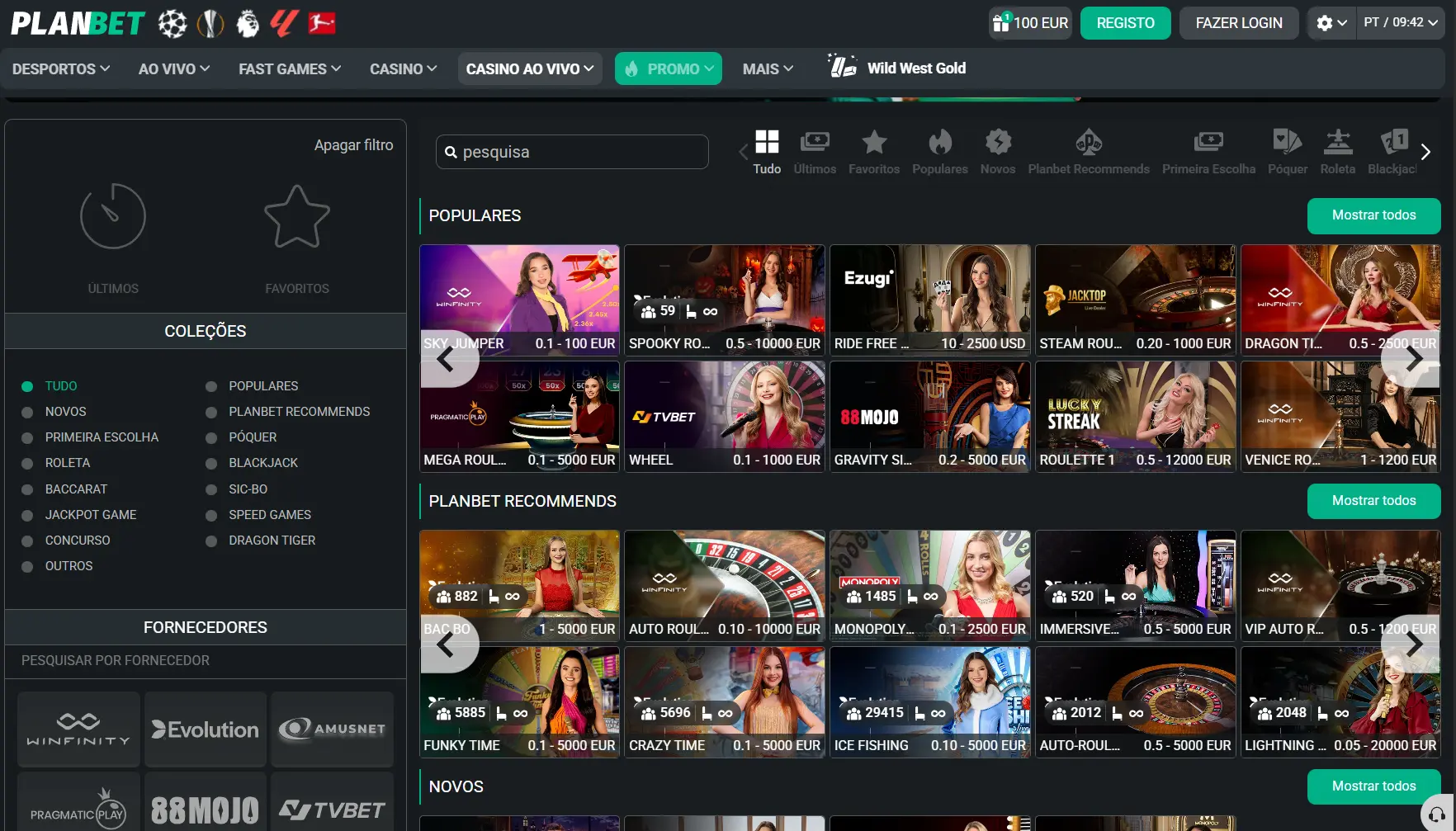The height and width of the screenshot is (831, 1456).
Task: Select the NOVOS collection radio option
Action: [27, 412]
